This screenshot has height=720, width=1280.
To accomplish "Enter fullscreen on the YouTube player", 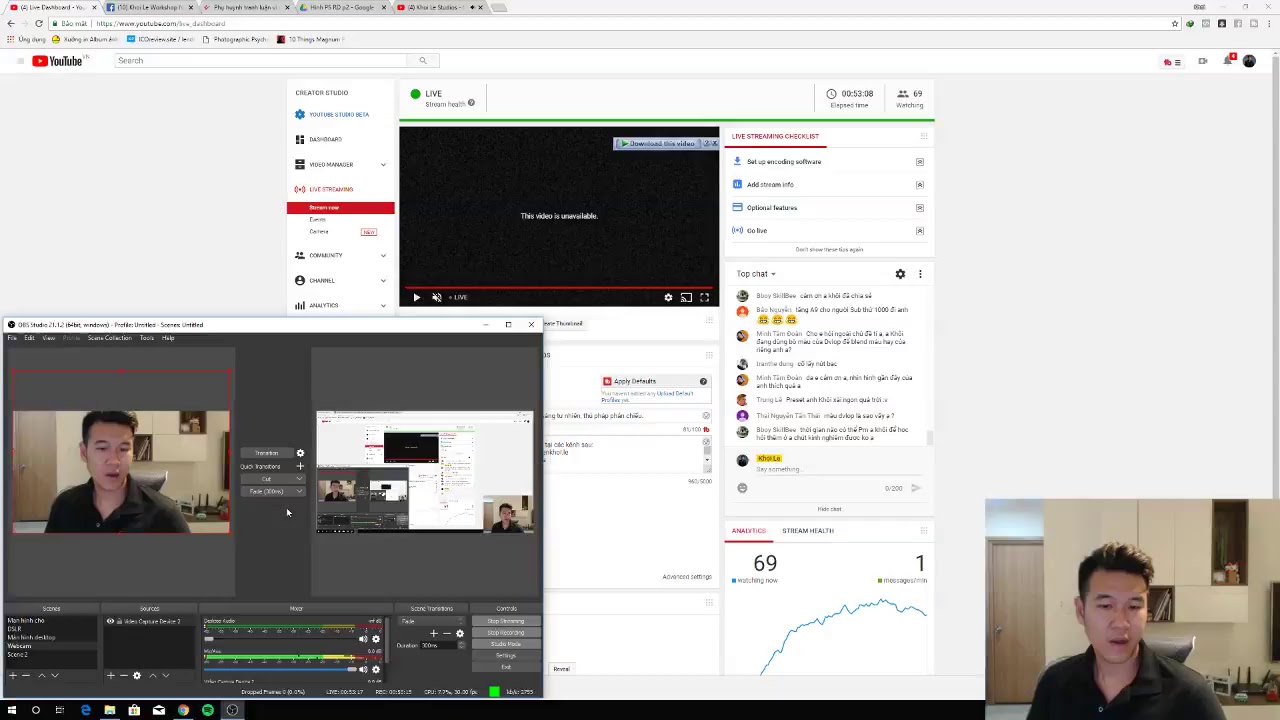I will pos(704,297).
